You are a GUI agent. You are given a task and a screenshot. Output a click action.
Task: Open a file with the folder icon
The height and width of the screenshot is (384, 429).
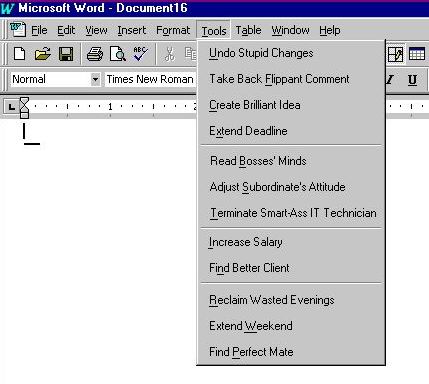pyautogui.click(x=43, y=54)
